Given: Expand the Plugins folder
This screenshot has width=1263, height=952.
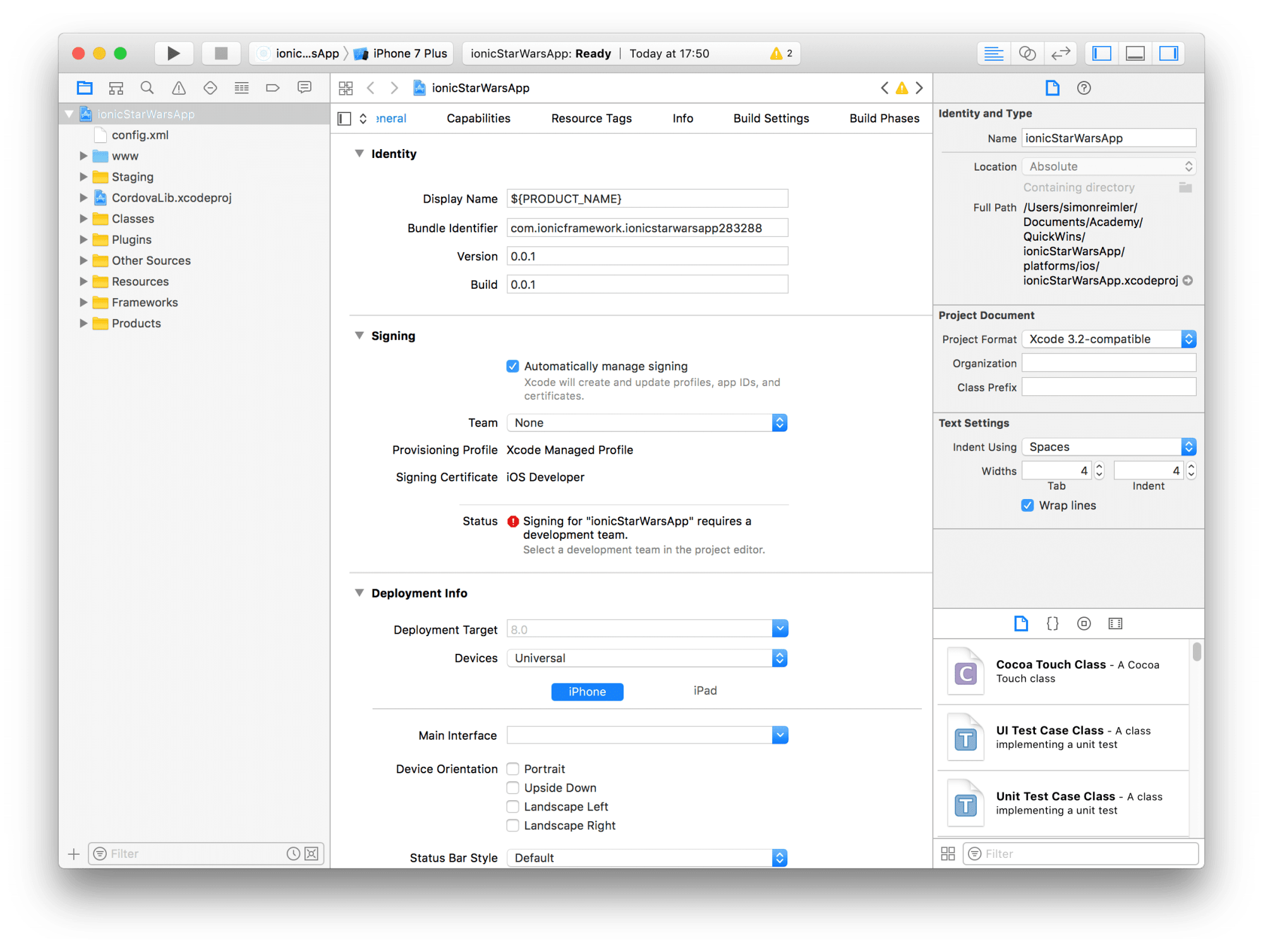Looking at the screenshot, I should [x=83, y=239].
